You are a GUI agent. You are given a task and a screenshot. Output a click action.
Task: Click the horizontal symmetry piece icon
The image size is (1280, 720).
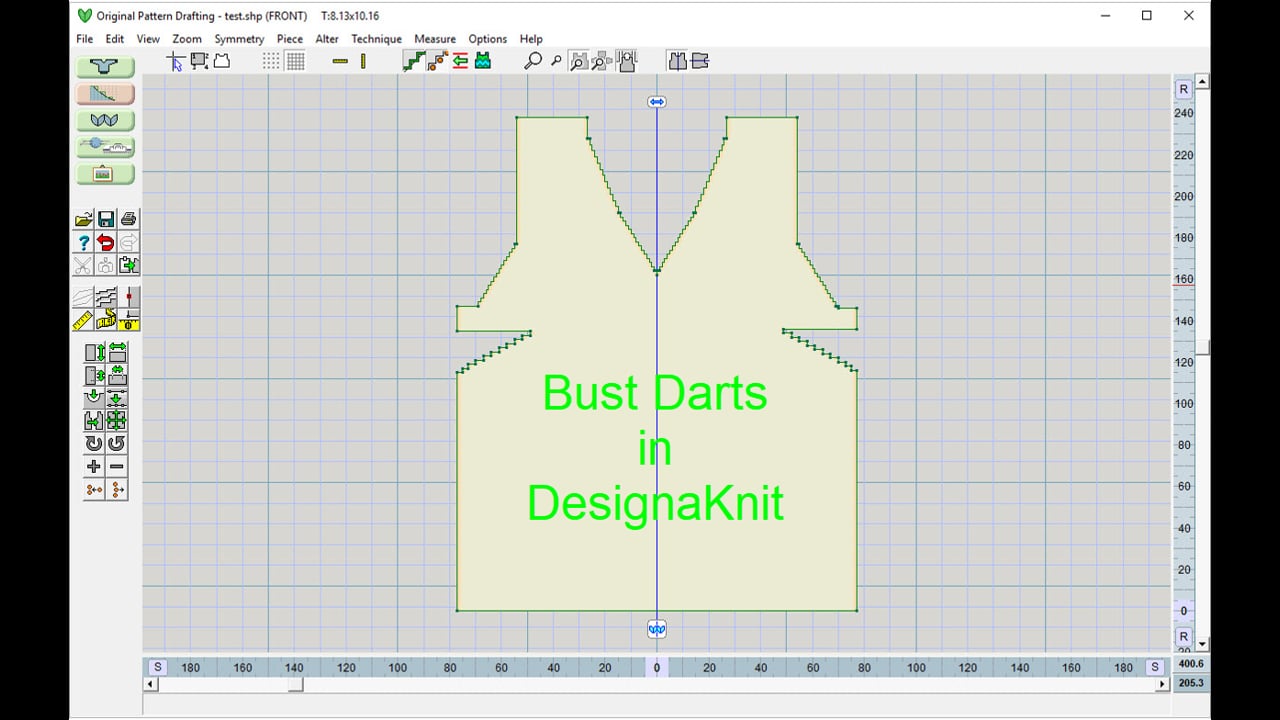point(700,61)
